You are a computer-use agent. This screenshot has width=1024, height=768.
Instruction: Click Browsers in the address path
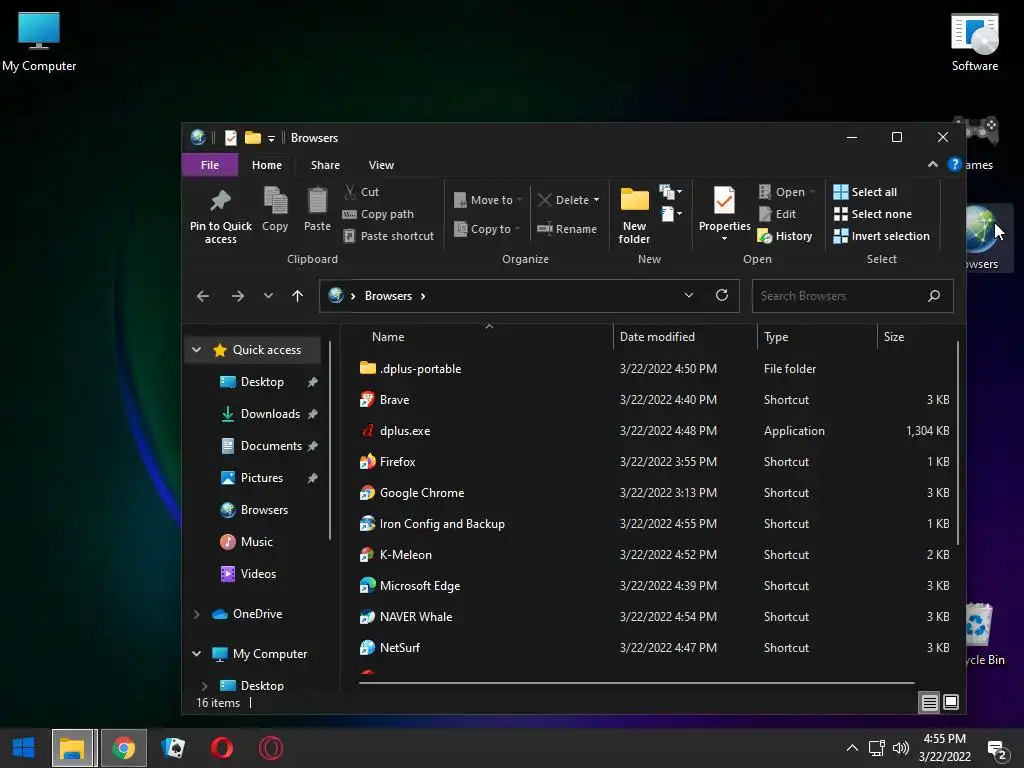[x=388, y=296]
